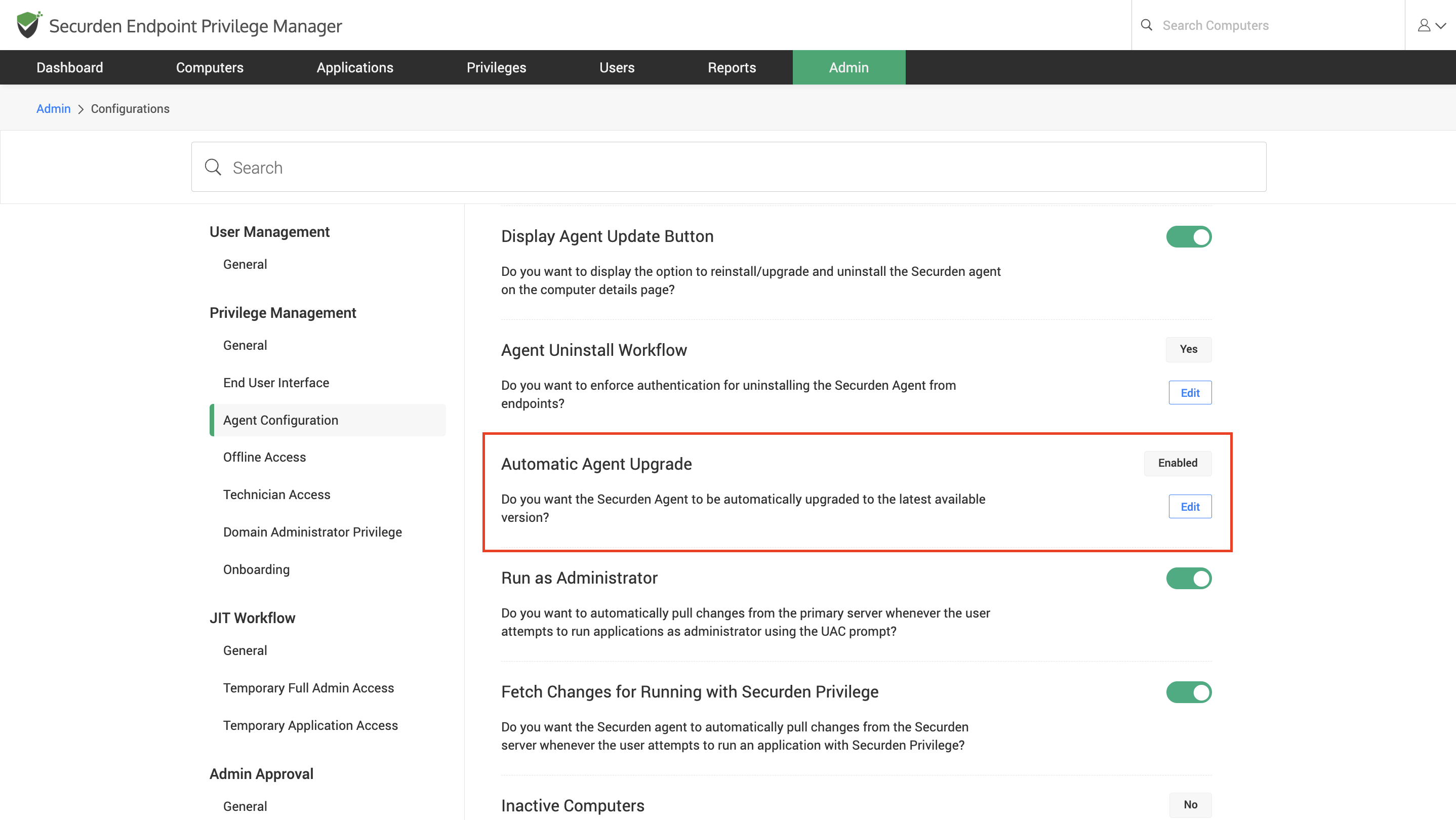The image size is (1456, 820).
Task: Open General under User Management
Action: point(245,265)
